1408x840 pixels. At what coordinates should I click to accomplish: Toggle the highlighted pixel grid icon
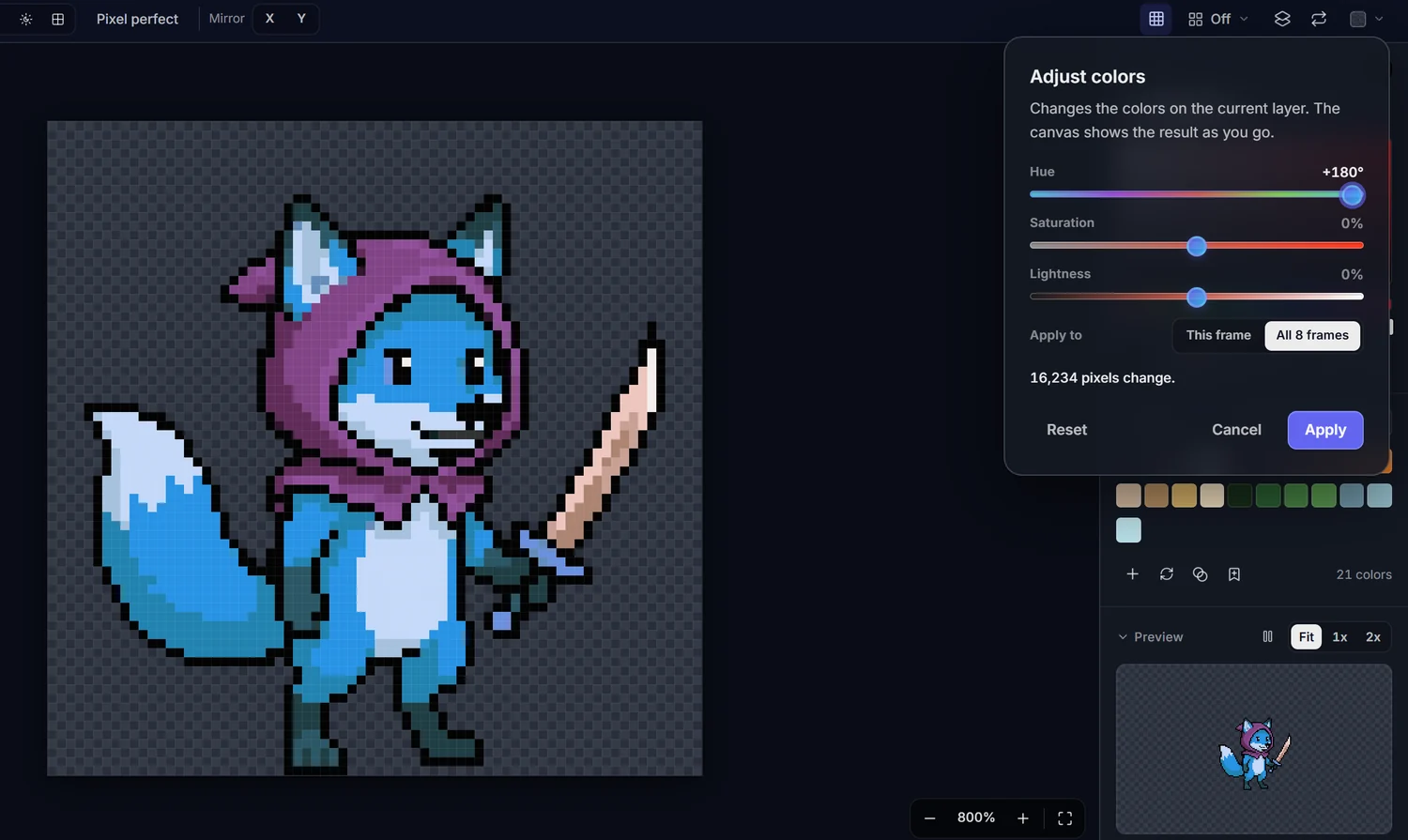click(x=1156, y=19)
